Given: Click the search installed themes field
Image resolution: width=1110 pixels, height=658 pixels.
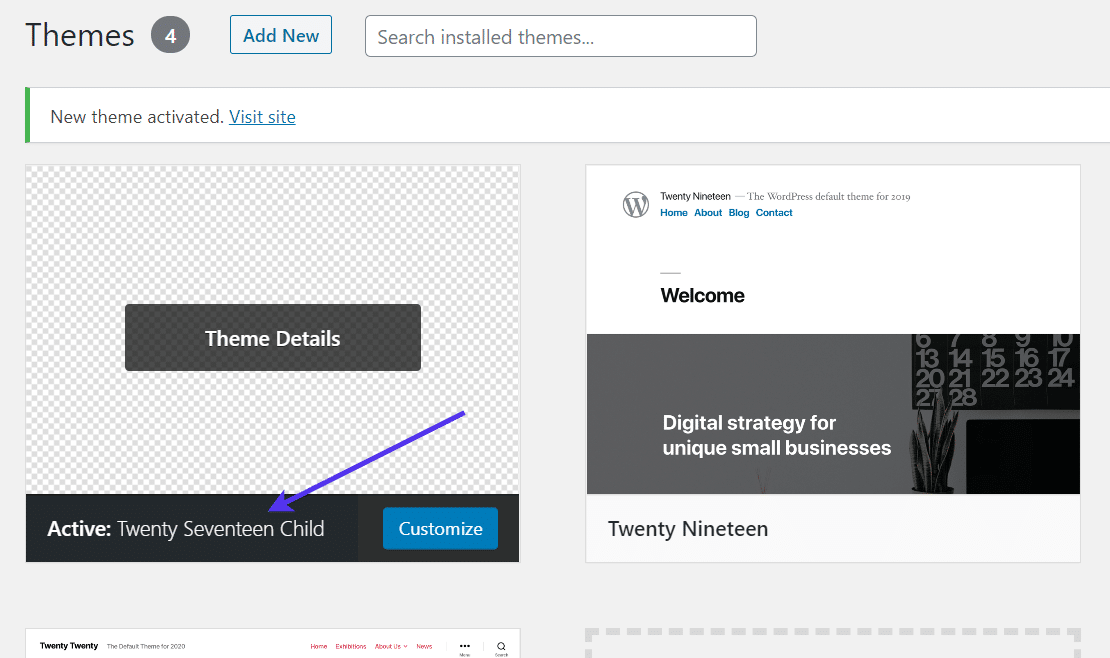Looking at the screenshot, I should pyautogui.click(x=560, y=36).
